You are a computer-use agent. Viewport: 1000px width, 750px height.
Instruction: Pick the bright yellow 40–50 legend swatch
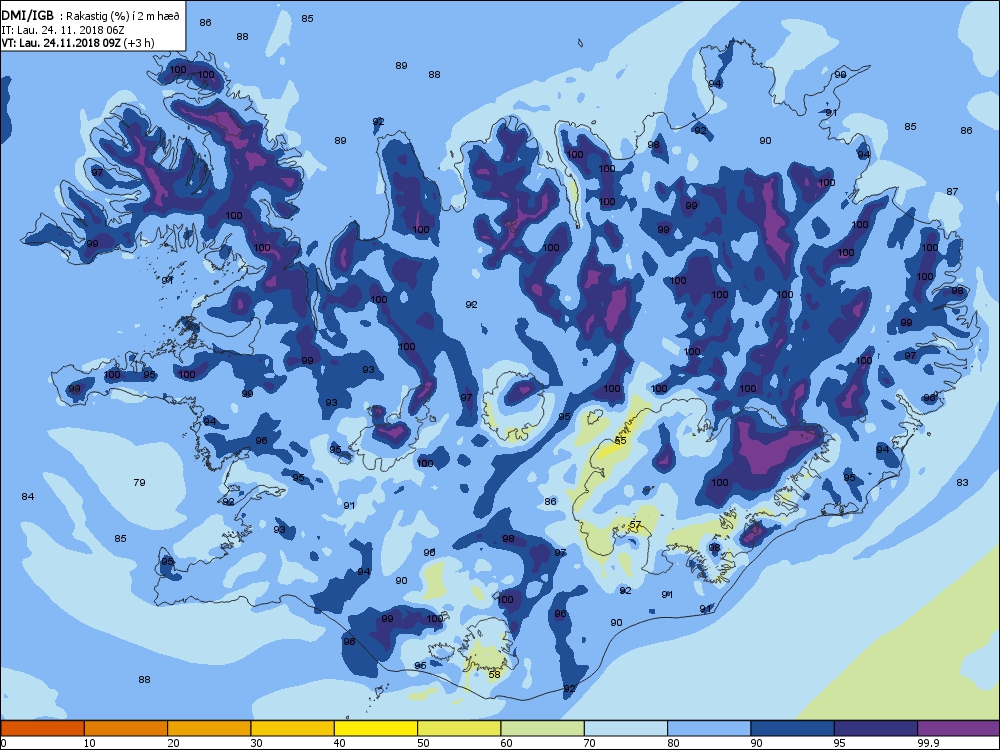click(376, 728)
